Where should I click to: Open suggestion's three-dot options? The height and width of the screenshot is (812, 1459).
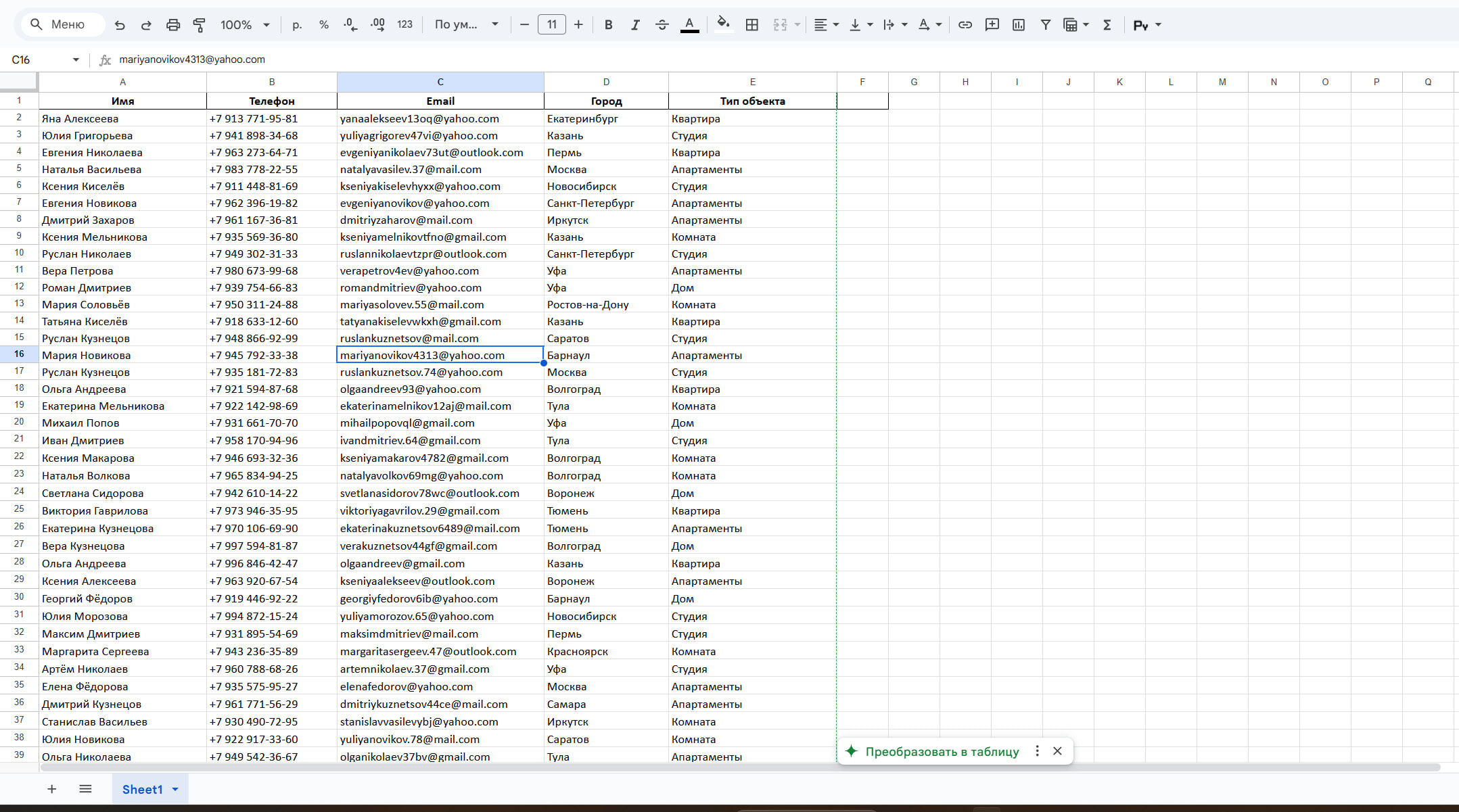click(x=1037, y=751)
